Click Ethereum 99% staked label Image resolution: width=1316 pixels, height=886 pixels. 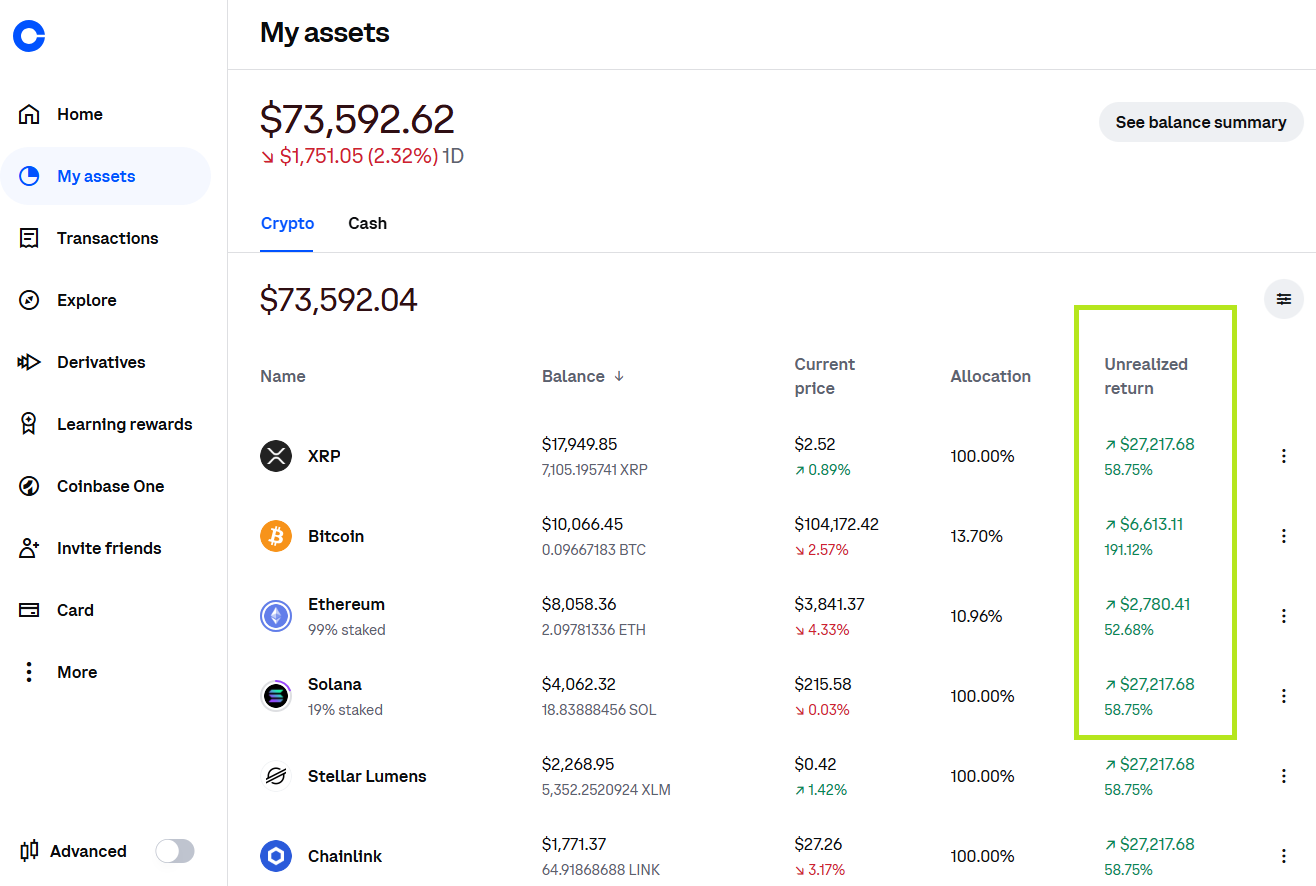click(347, 630)
